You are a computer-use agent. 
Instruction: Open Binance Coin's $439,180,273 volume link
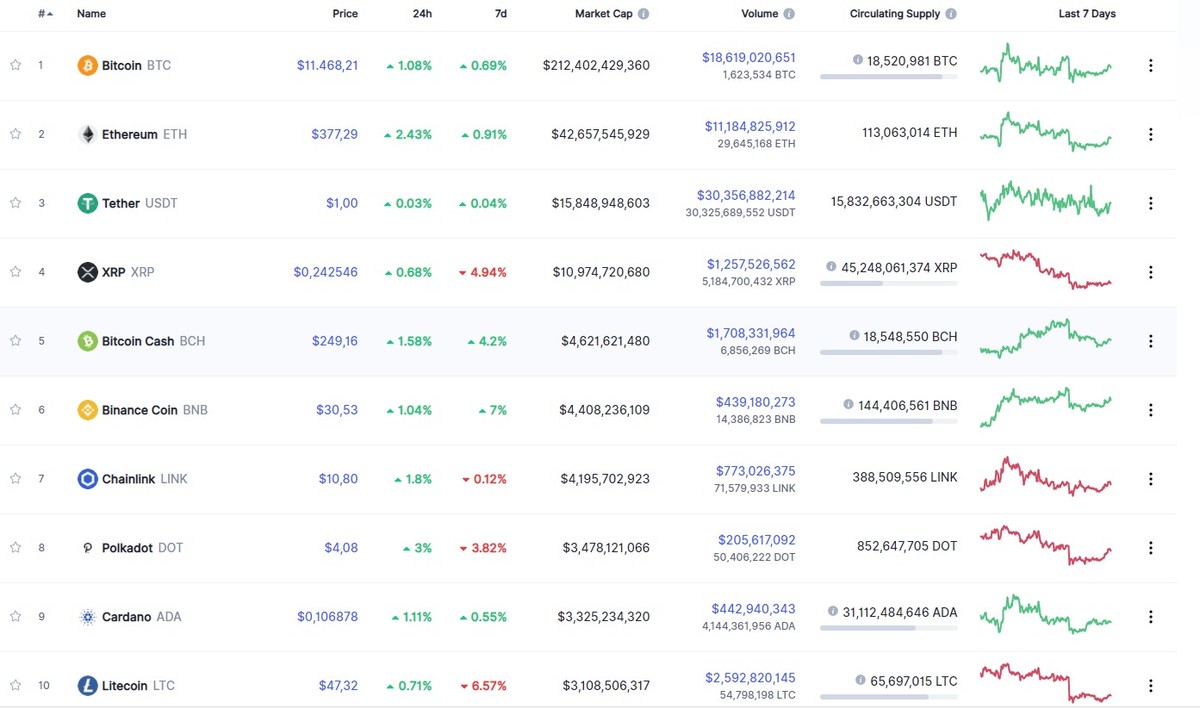[x=755, y=402]
